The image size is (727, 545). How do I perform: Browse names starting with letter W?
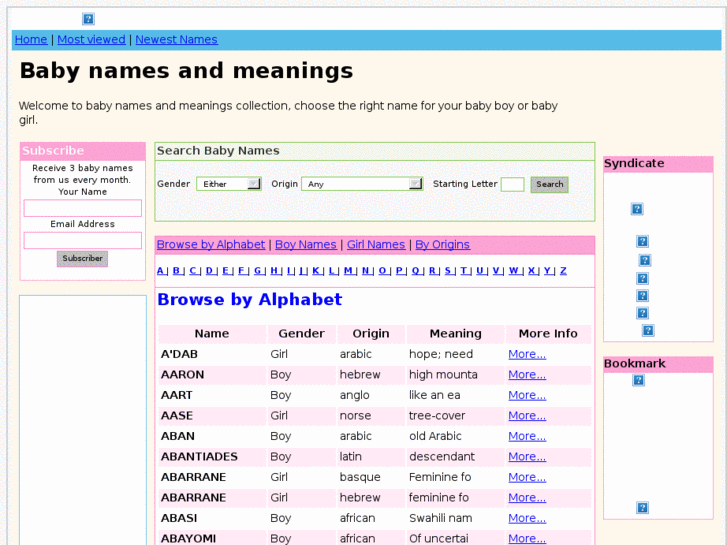point(513,270)
